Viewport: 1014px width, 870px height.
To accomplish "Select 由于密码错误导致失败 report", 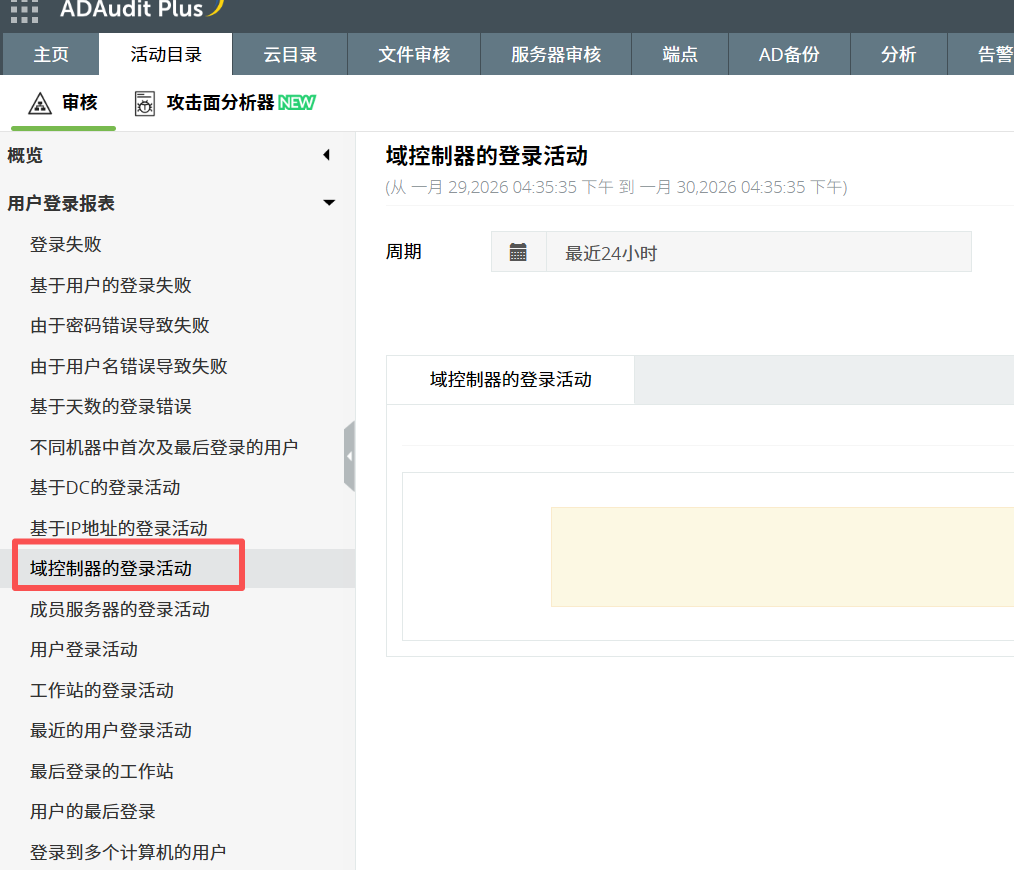I will tap(120, 326).
